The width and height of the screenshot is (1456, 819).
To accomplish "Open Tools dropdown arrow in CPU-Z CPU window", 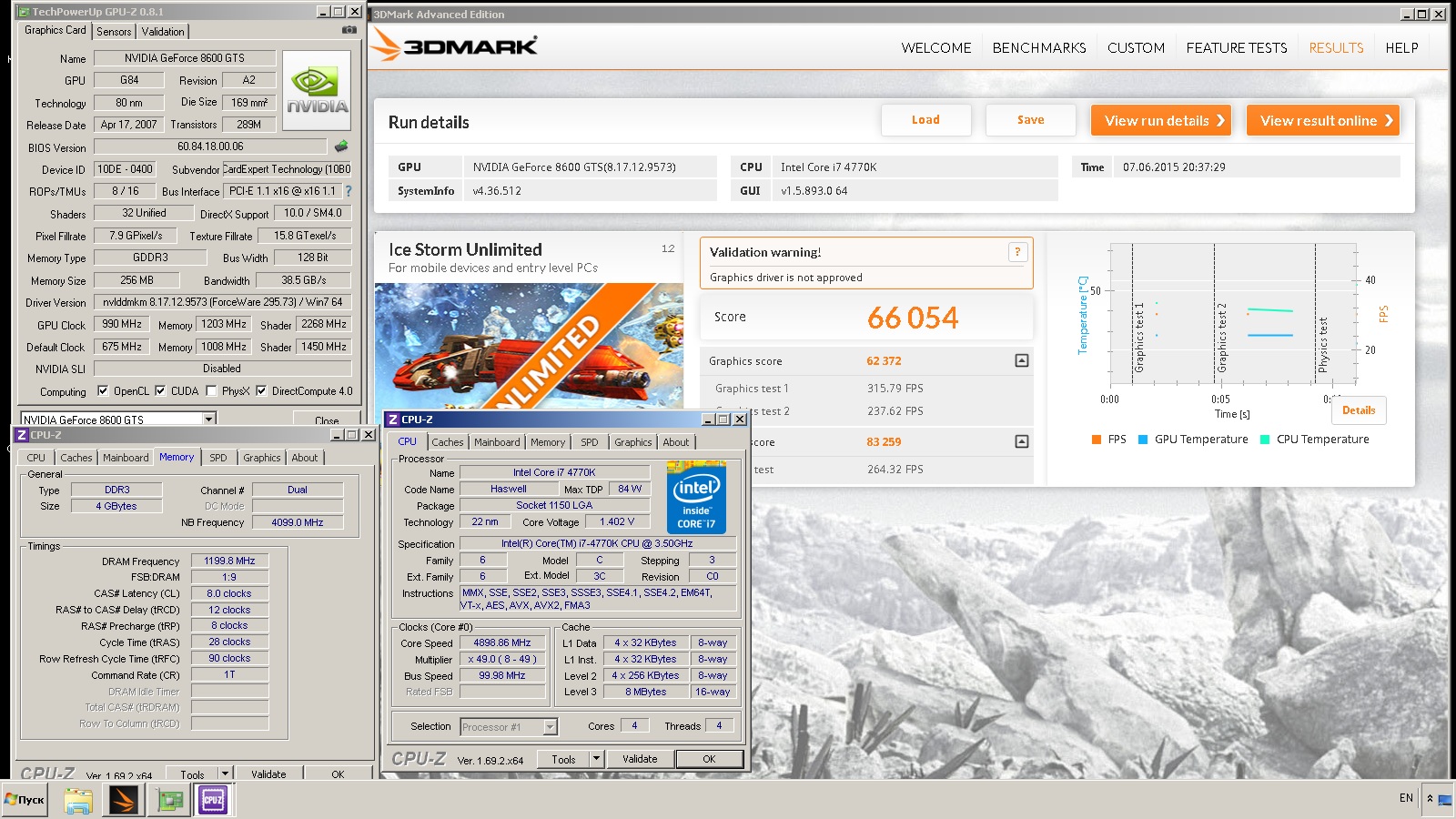I will [x=597, y=758].
